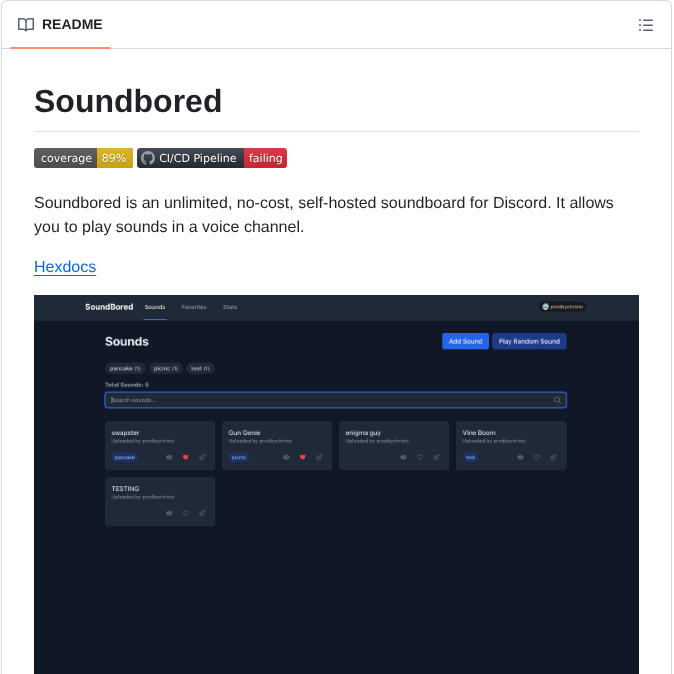Play the TESTING sound card
Screen dimensions: 674x674
click(160, 501)
